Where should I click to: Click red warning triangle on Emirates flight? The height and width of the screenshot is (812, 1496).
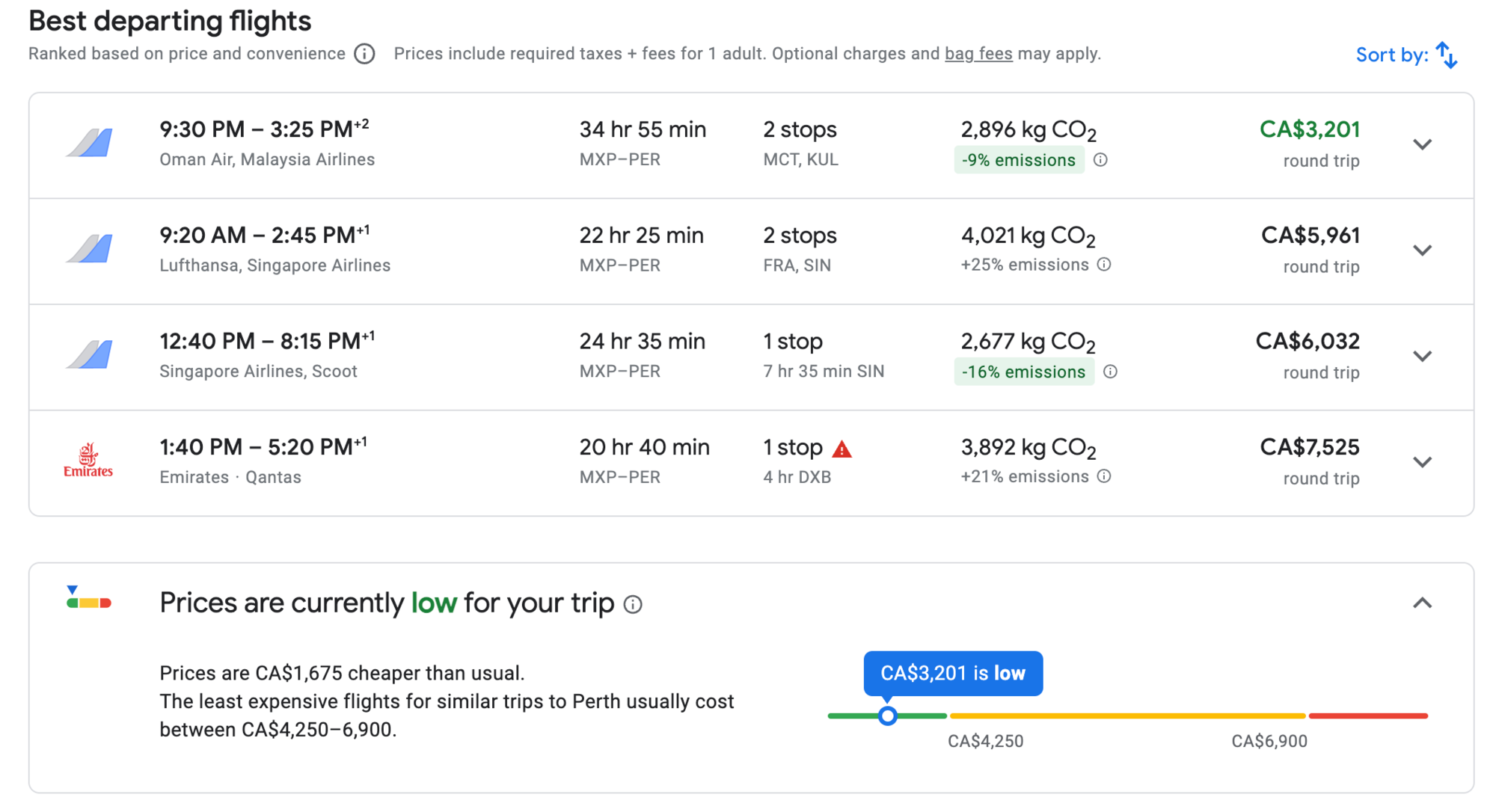click(x=842, y=449)
